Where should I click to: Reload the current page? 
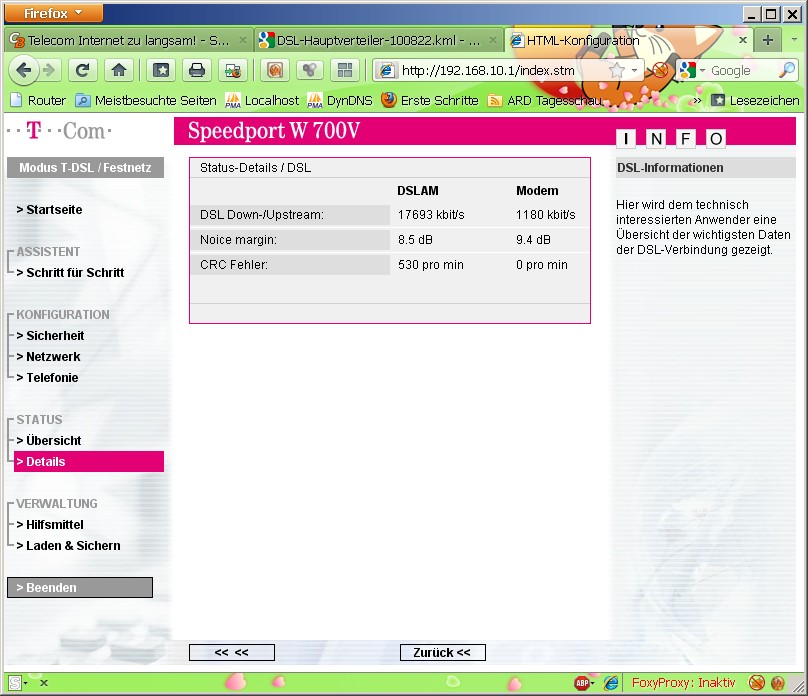pos(82,70)
